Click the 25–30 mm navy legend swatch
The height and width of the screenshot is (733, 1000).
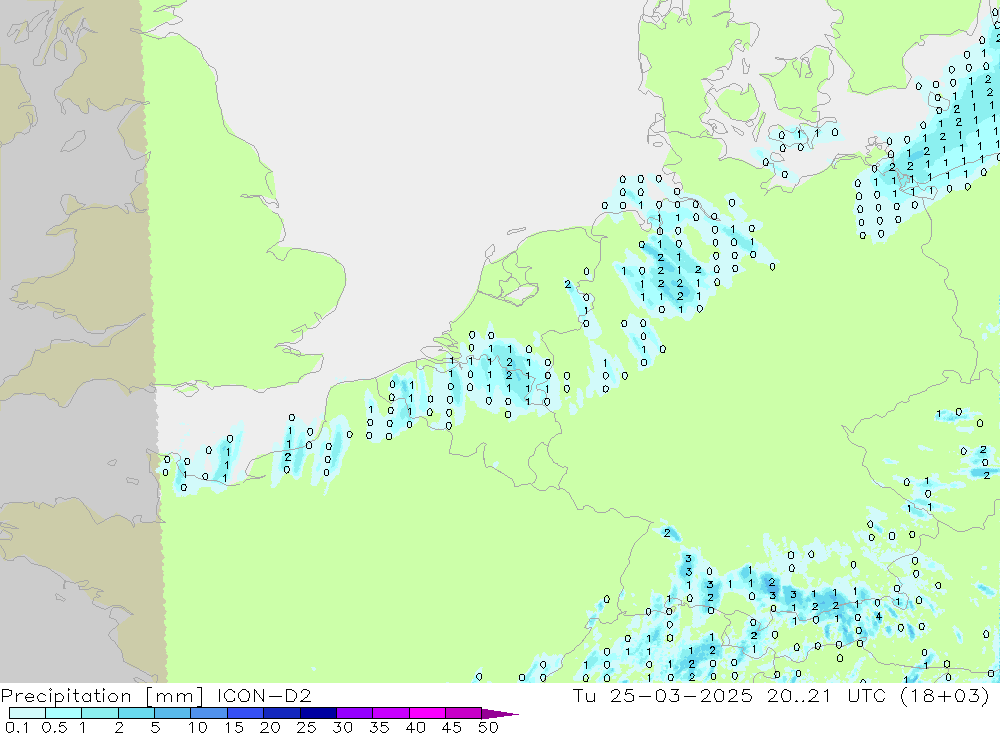pos(318,713)
